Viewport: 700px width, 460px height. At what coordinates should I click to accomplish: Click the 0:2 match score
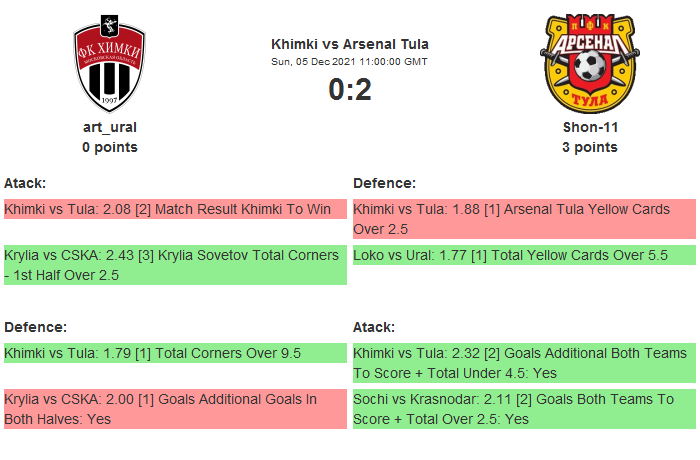[350, 90]
